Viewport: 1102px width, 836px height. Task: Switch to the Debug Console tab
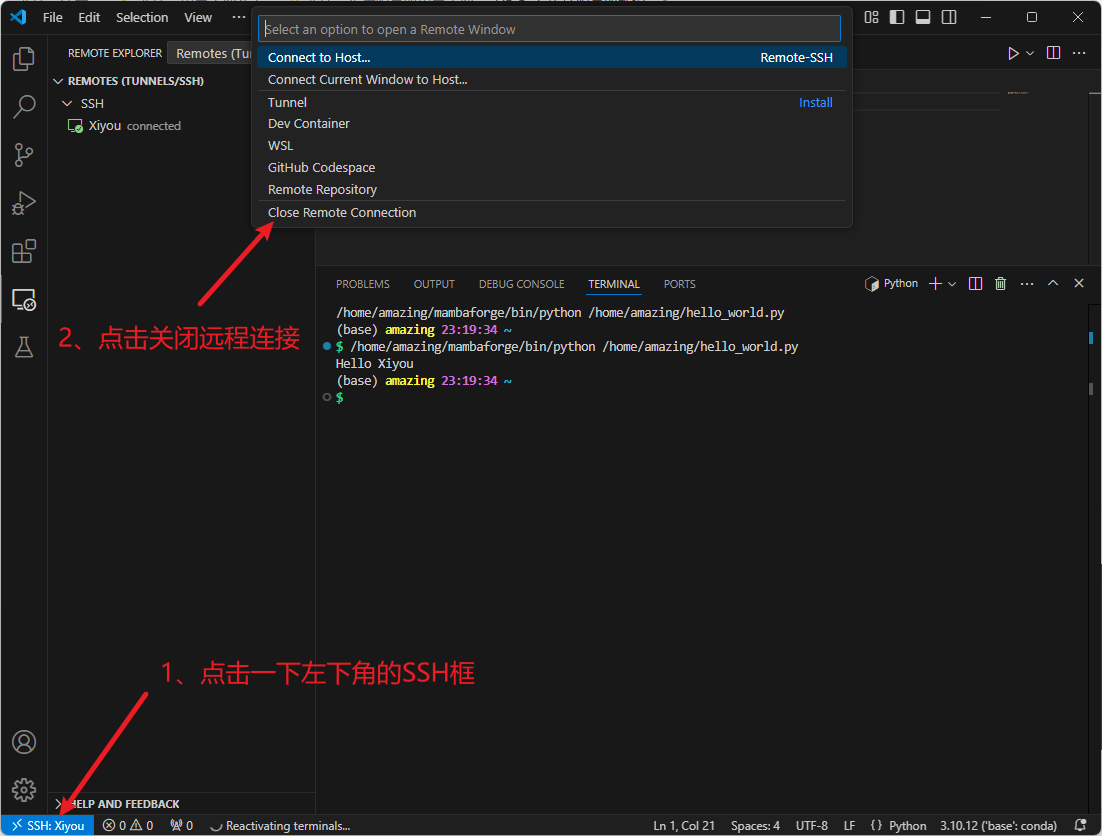521,284
